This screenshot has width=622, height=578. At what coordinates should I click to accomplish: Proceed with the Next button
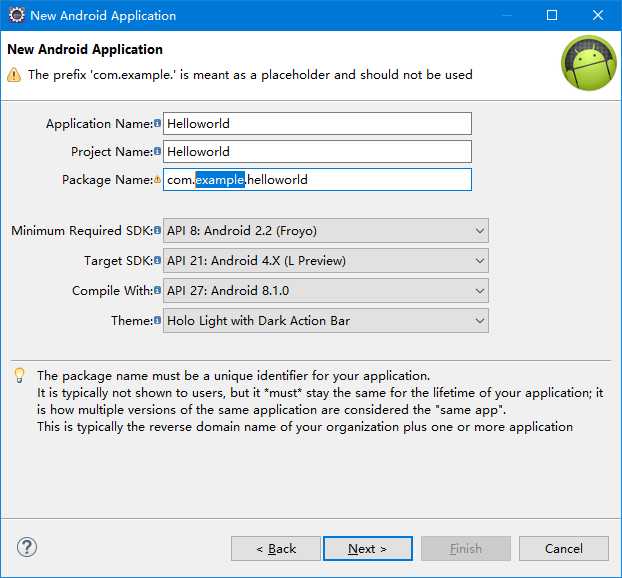pyautogui.click(x=368, y=549)
